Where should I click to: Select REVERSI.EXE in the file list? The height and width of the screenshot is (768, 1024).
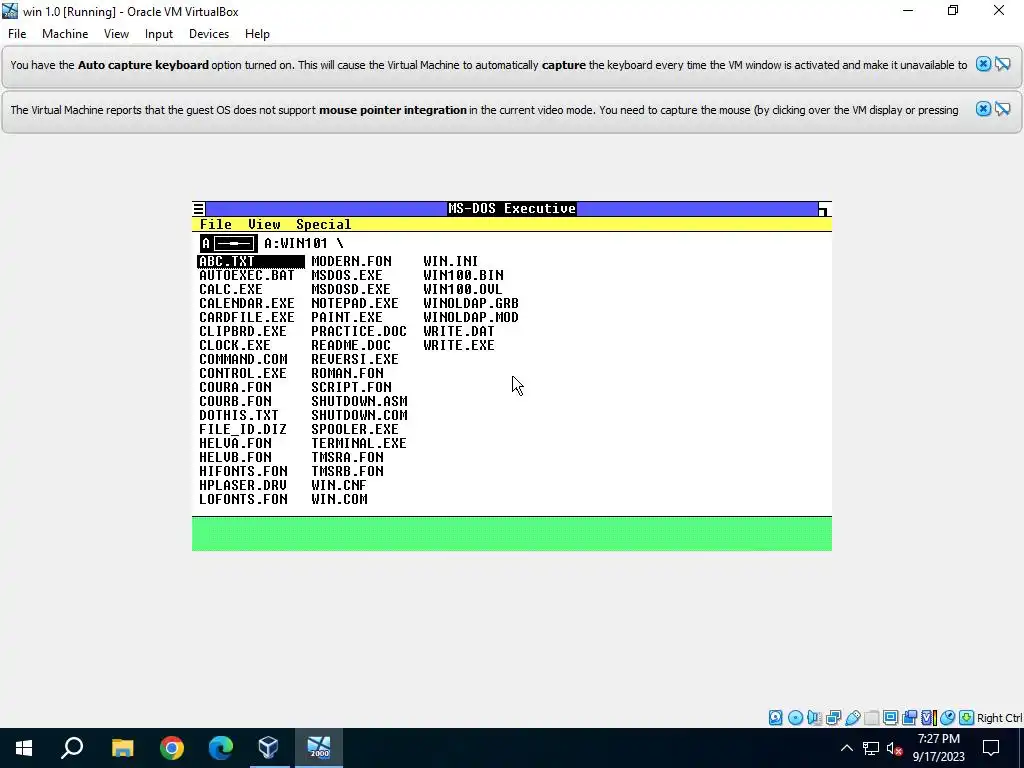tap(355, 360)
